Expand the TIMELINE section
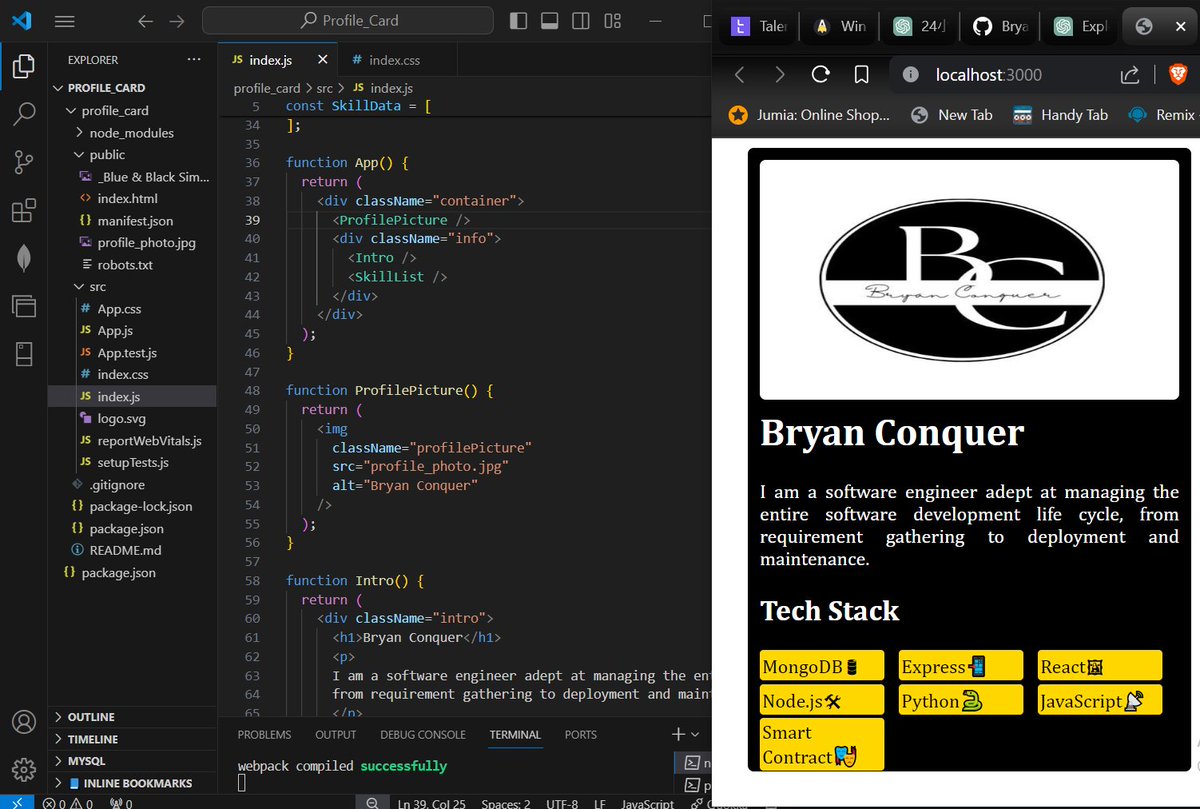The width and height of the screenshot is (1200, 809). pyautogui.click(x=92, y=739)
